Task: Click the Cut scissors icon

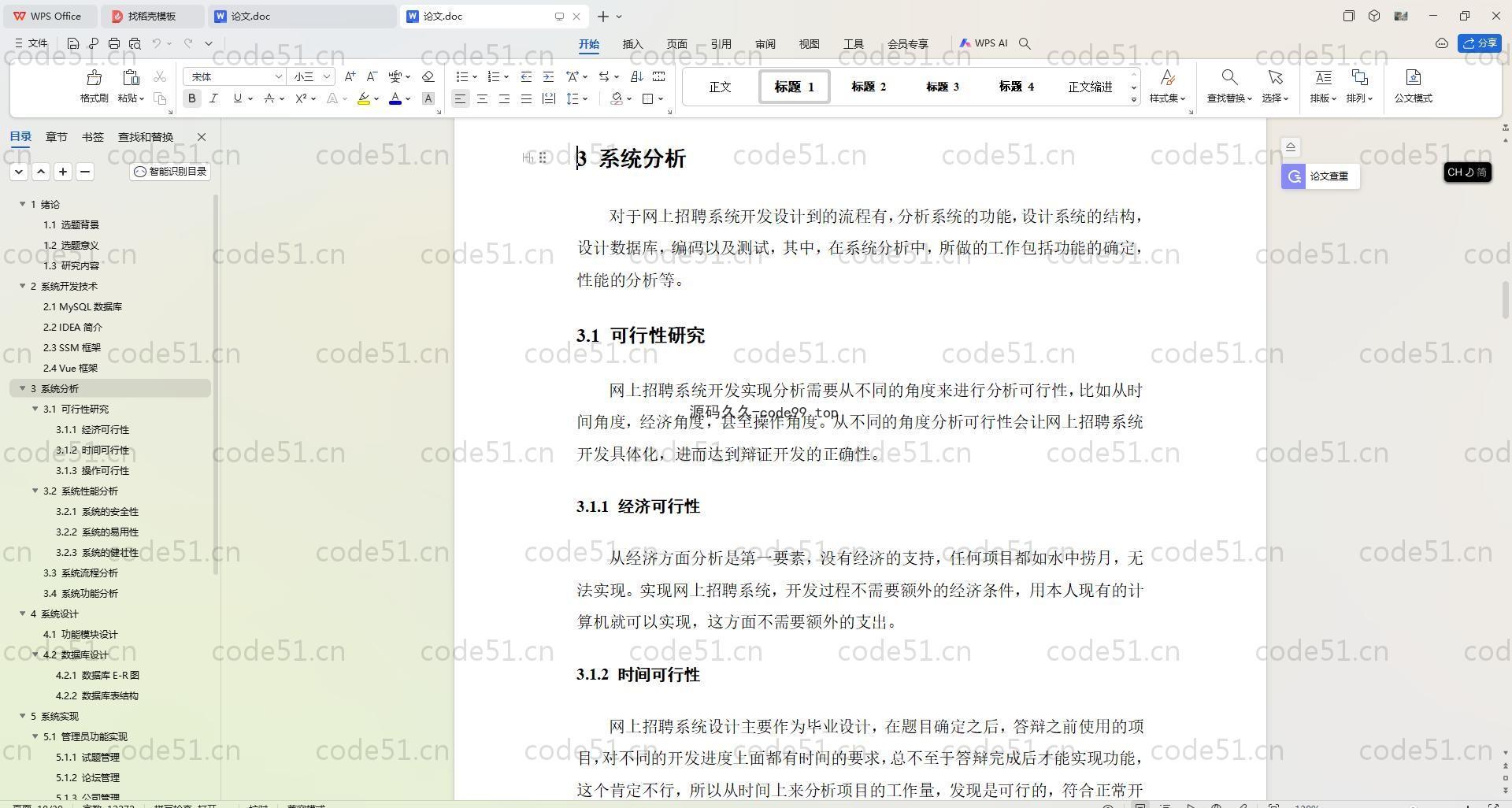Action: pos(160,76)
